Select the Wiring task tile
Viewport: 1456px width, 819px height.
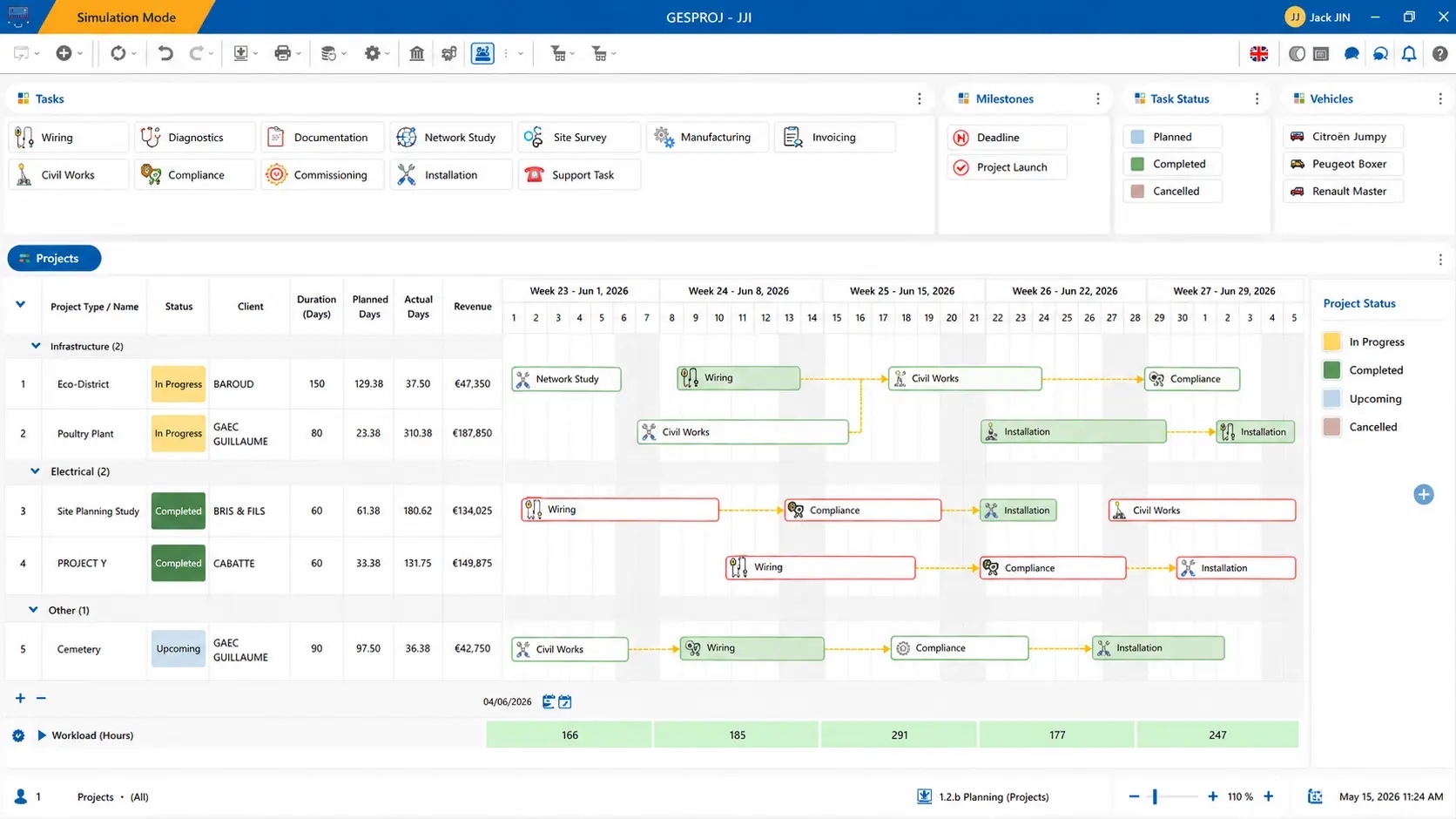tap(69, 138)
